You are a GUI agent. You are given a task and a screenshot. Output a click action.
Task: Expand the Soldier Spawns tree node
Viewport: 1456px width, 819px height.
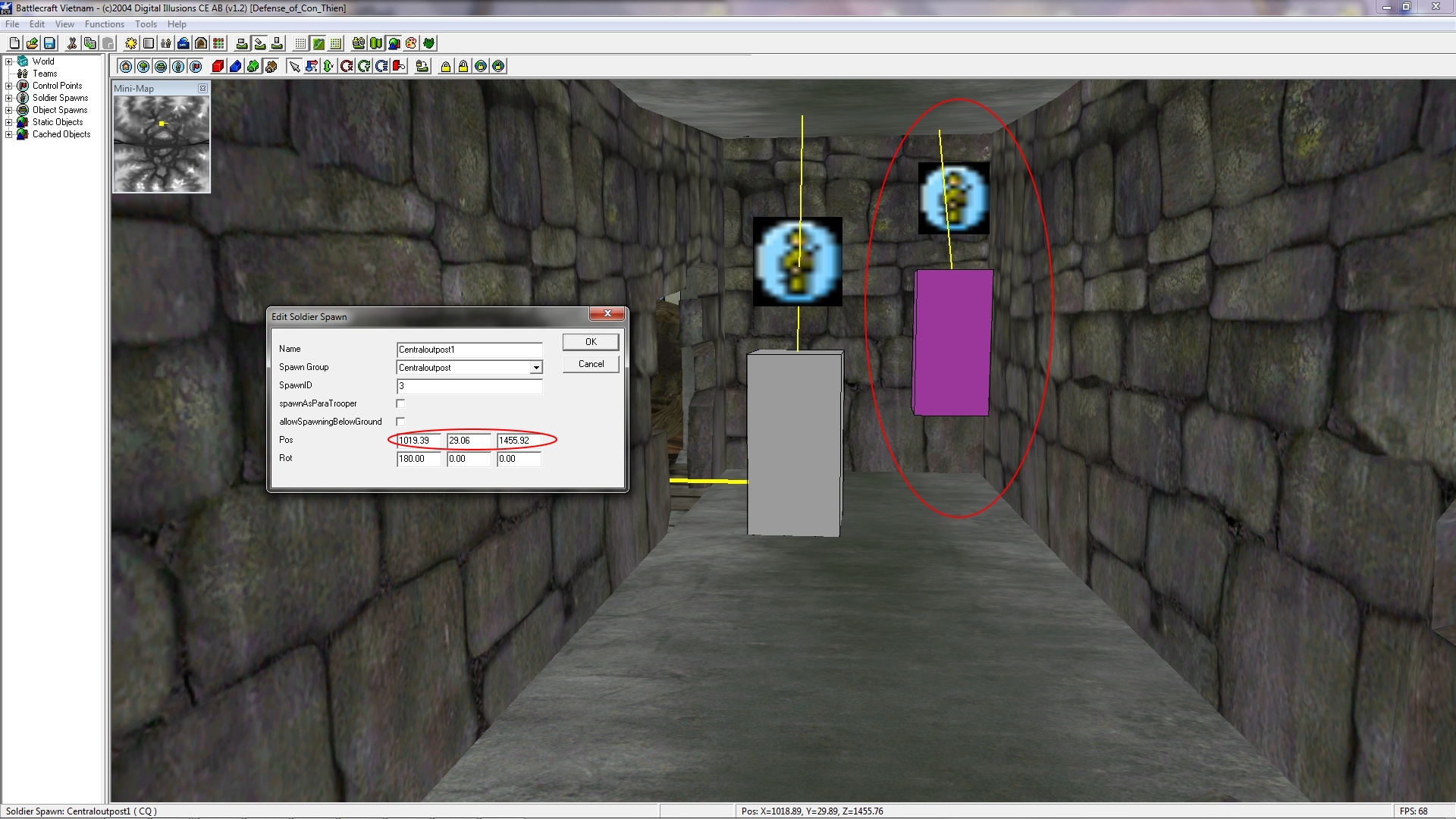tap(8, 98)
